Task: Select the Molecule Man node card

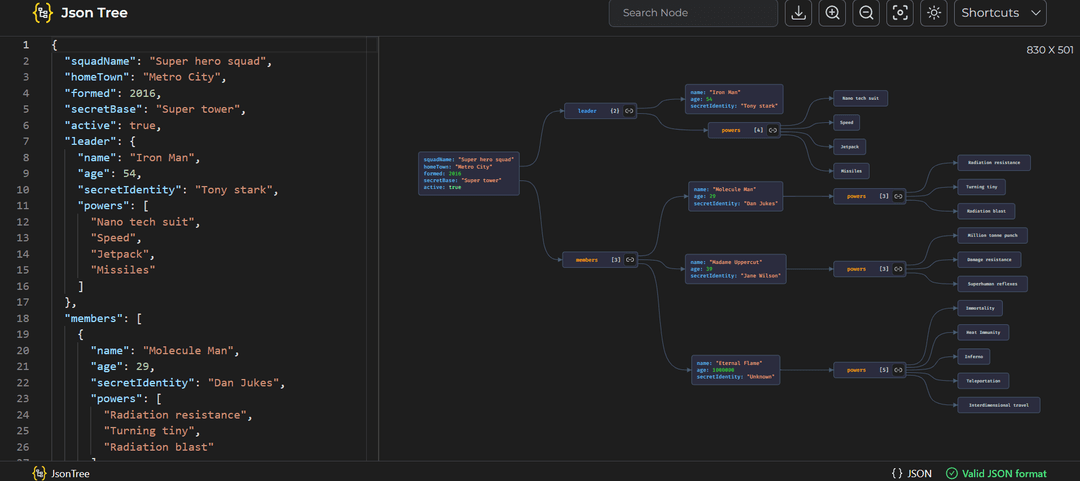Action: tap(736, 196)
